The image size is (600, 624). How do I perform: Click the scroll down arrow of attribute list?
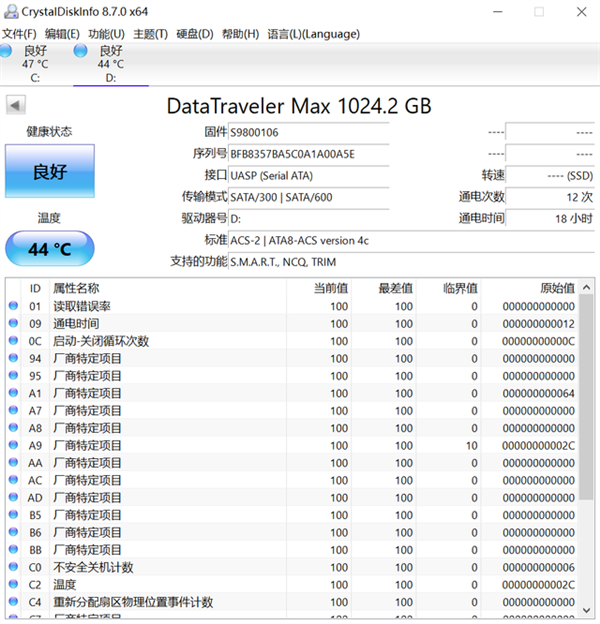586,610
